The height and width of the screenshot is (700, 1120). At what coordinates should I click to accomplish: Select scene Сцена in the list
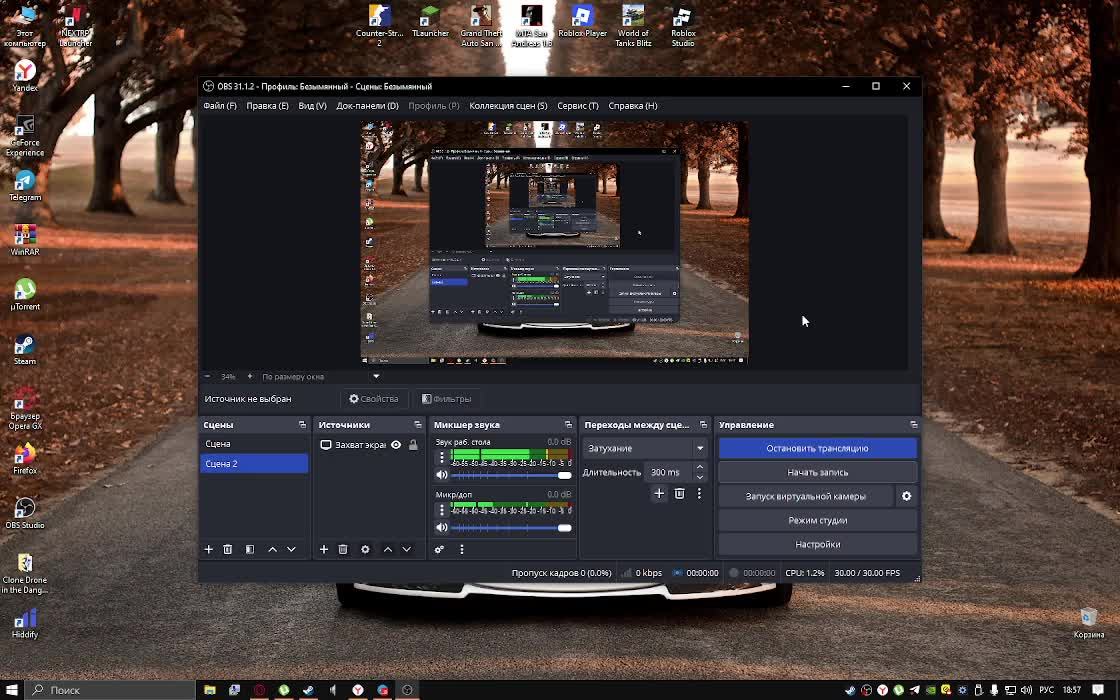[254, 444]
